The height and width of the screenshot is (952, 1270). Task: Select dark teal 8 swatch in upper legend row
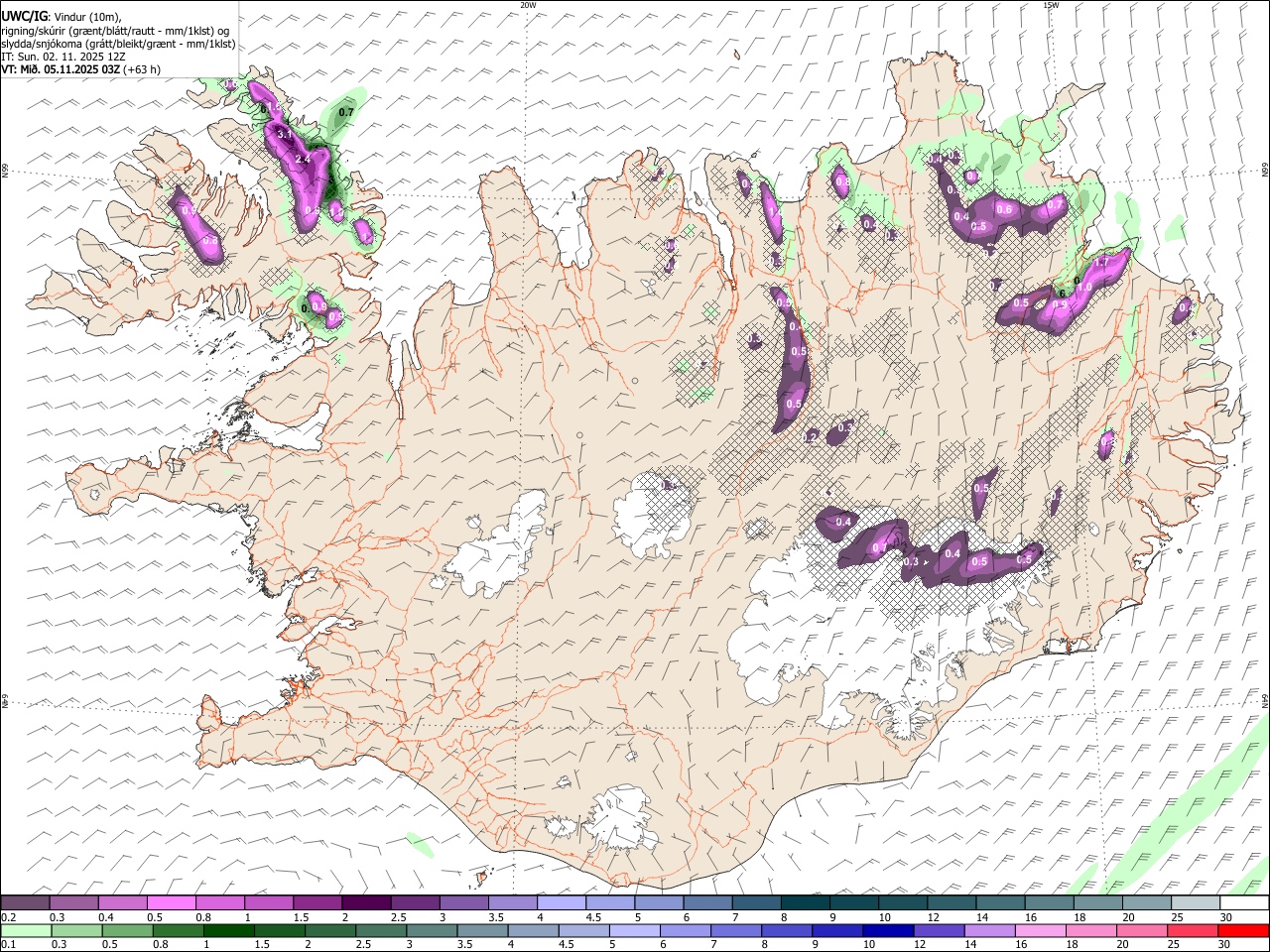(x=805, y=902)
